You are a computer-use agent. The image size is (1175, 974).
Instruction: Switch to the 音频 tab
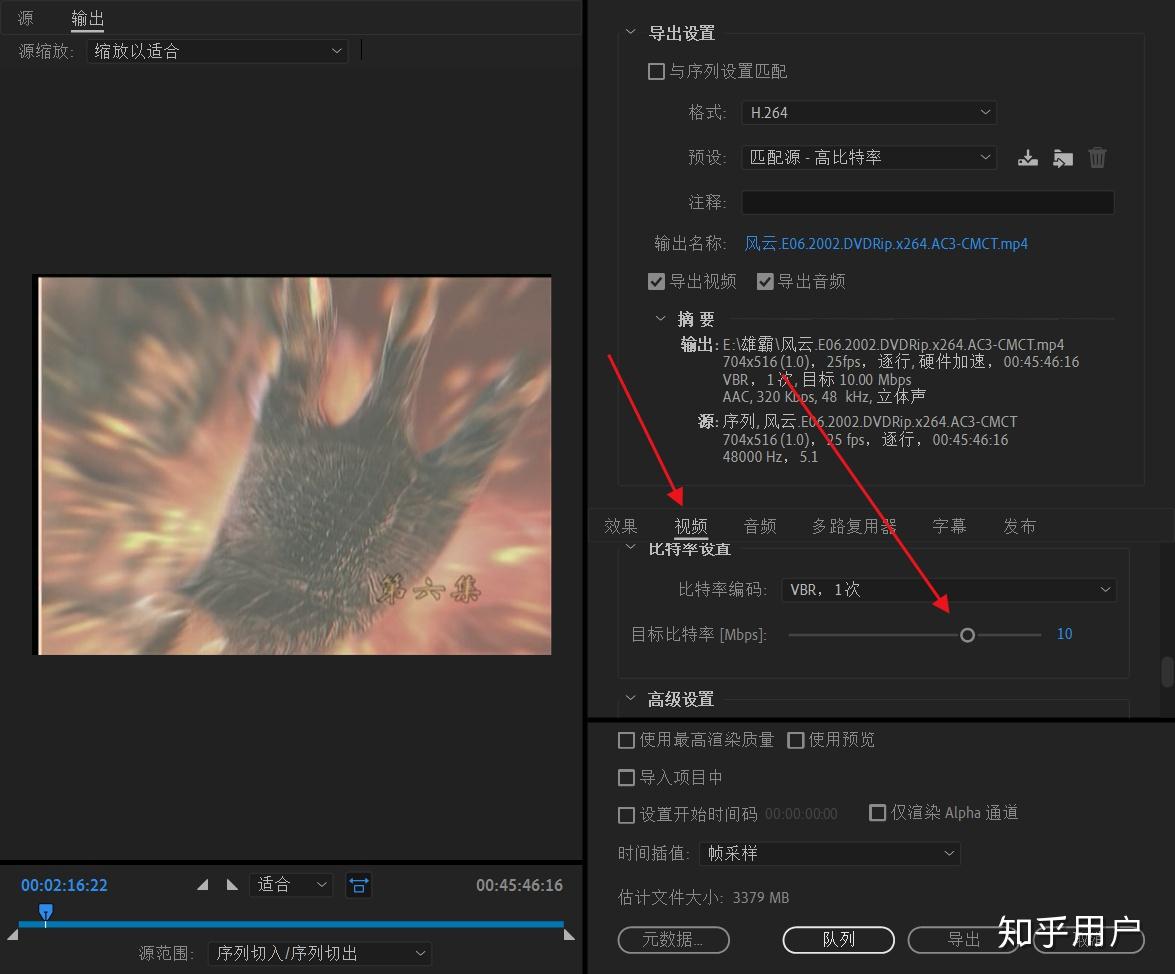pos(760,526)
